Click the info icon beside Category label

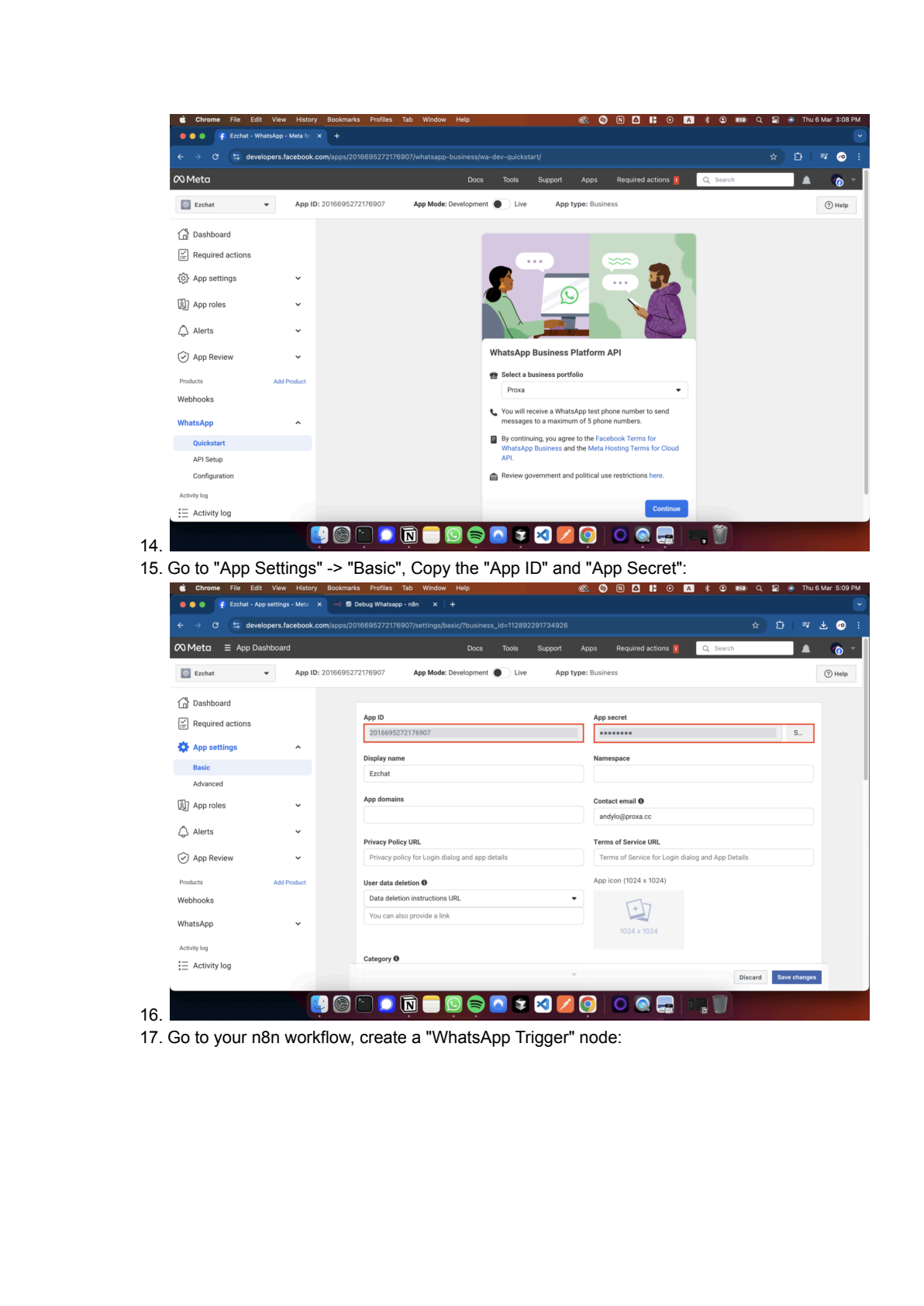[x=396, y=959]
